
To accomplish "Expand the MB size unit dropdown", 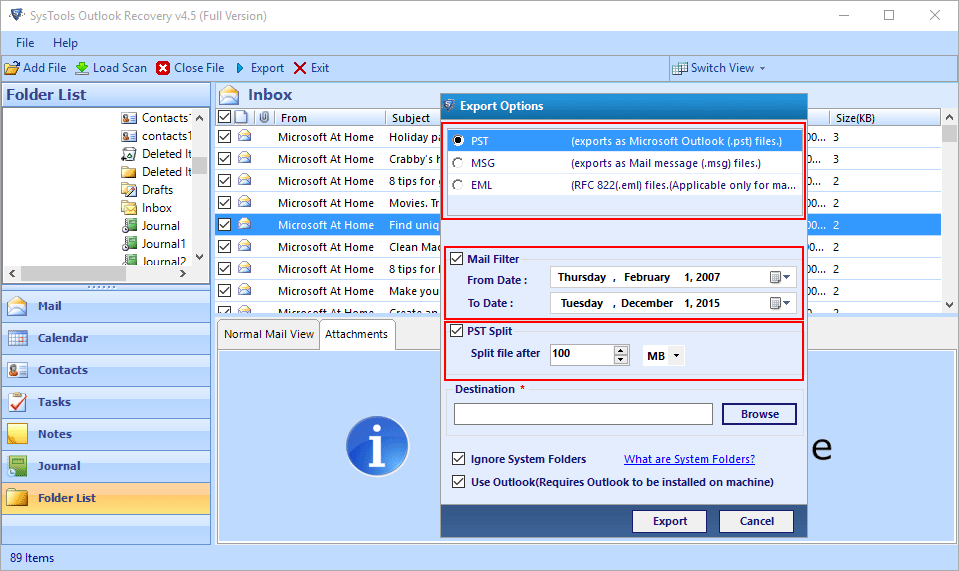I will (x=677, y=355).
